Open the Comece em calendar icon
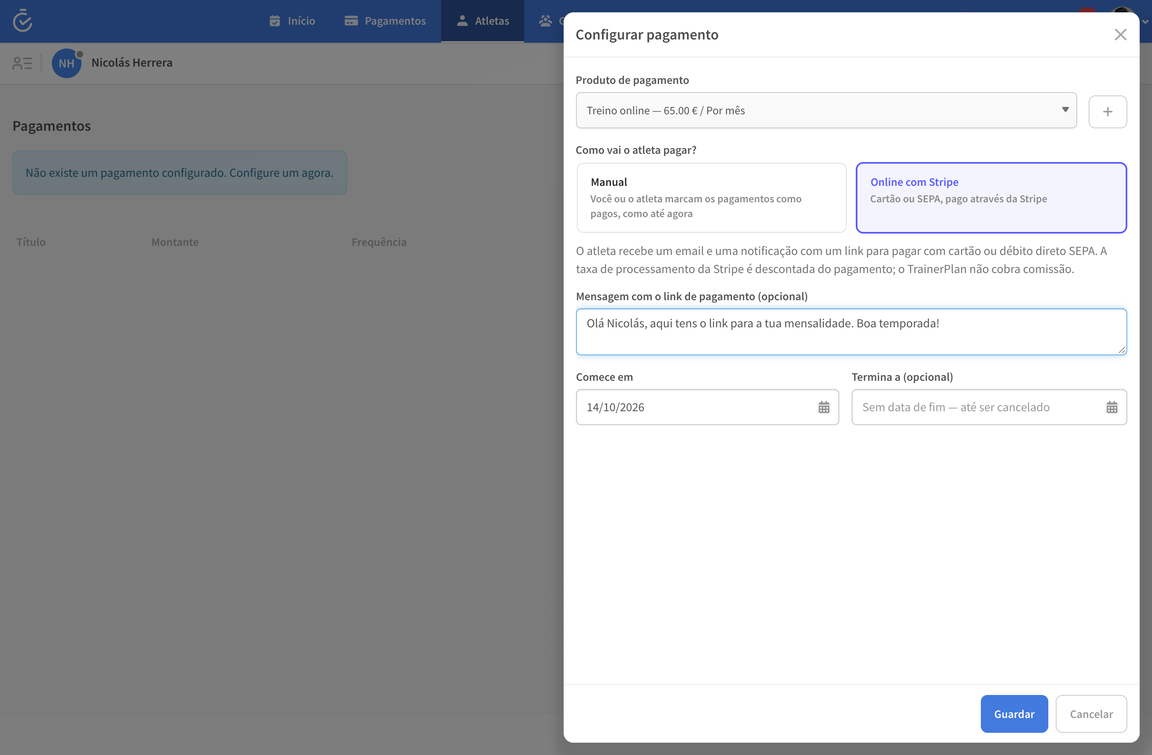 [824, 407]
